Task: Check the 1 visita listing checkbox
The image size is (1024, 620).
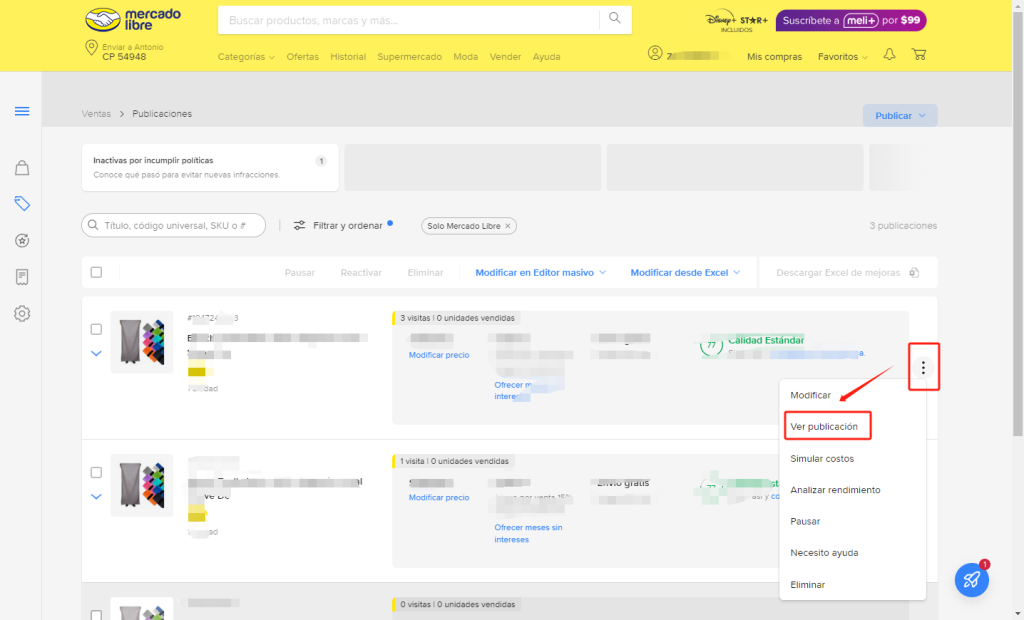Action: [x=97, y=472]
